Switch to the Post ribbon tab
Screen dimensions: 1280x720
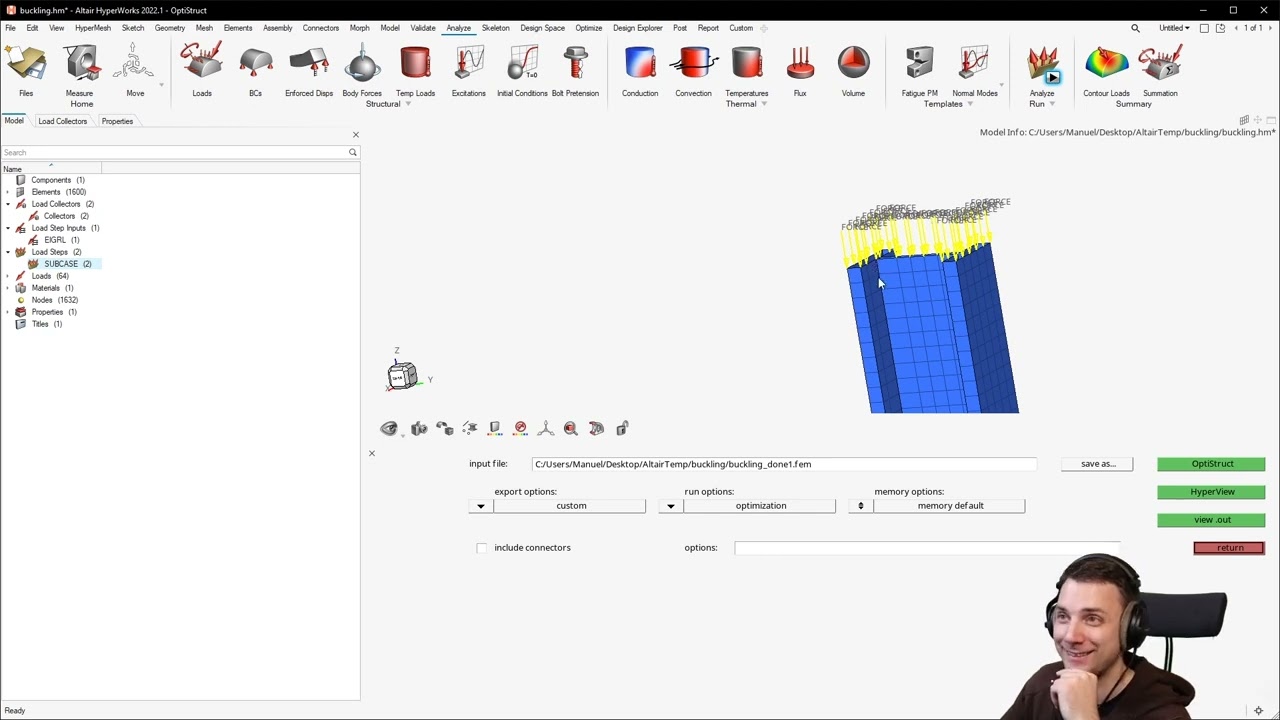point(680,28)
